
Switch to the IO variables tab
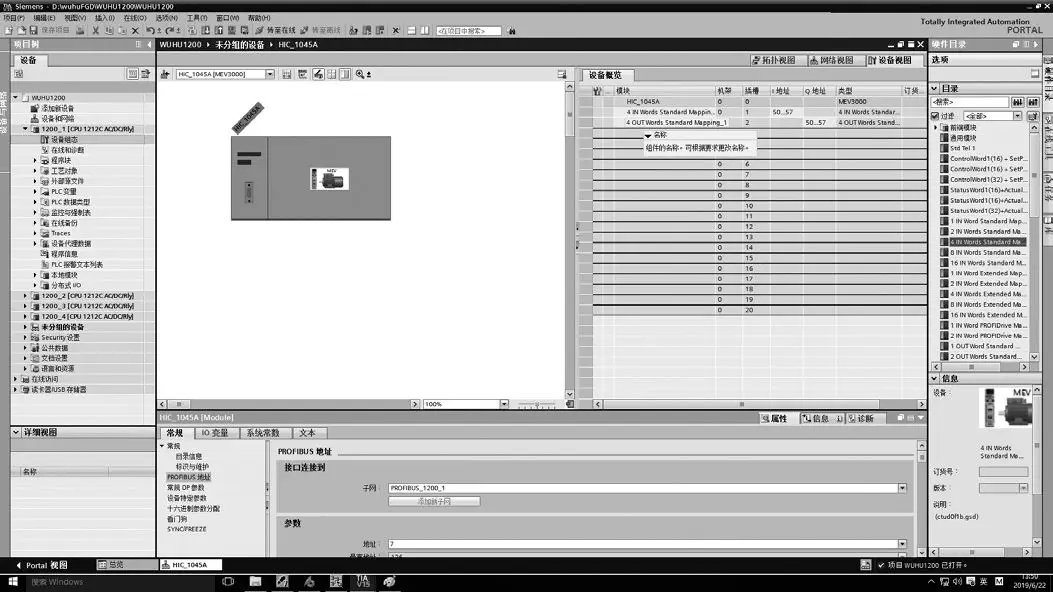(x=214, y=433)
